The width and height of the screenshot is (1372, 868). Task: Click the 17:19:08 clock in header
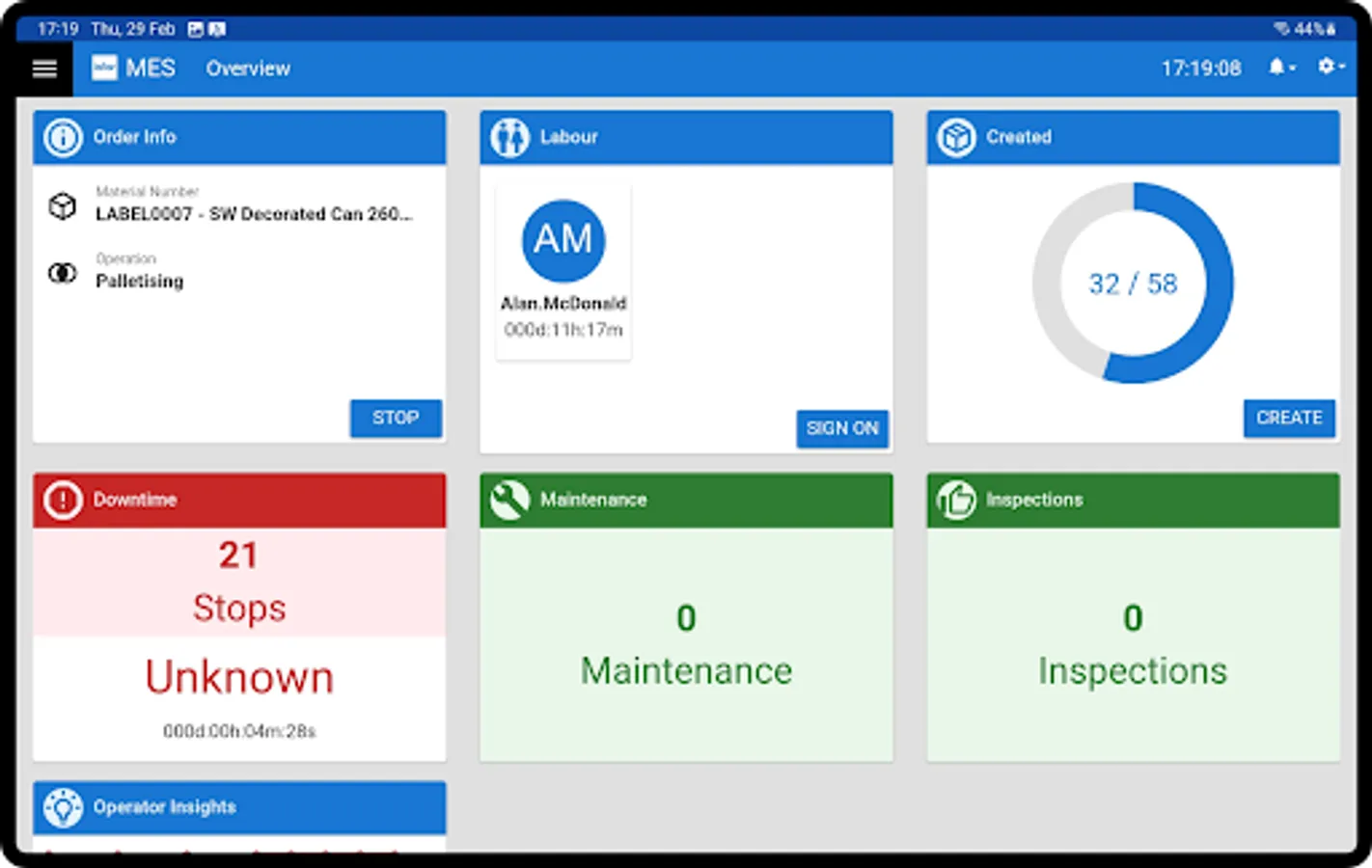point(1201,68)
